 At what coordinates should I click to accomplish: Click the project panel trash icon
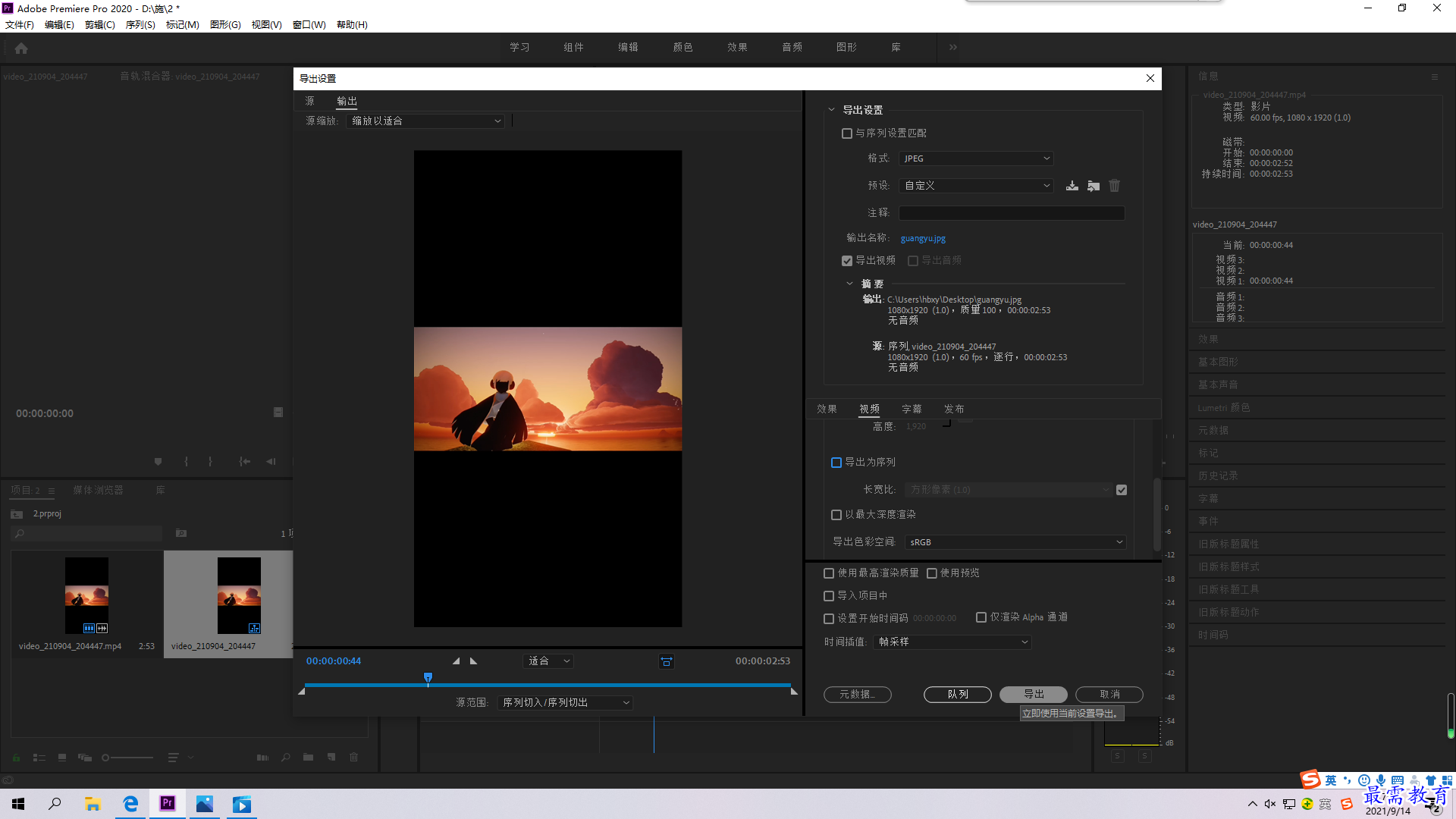coord(353,757)
